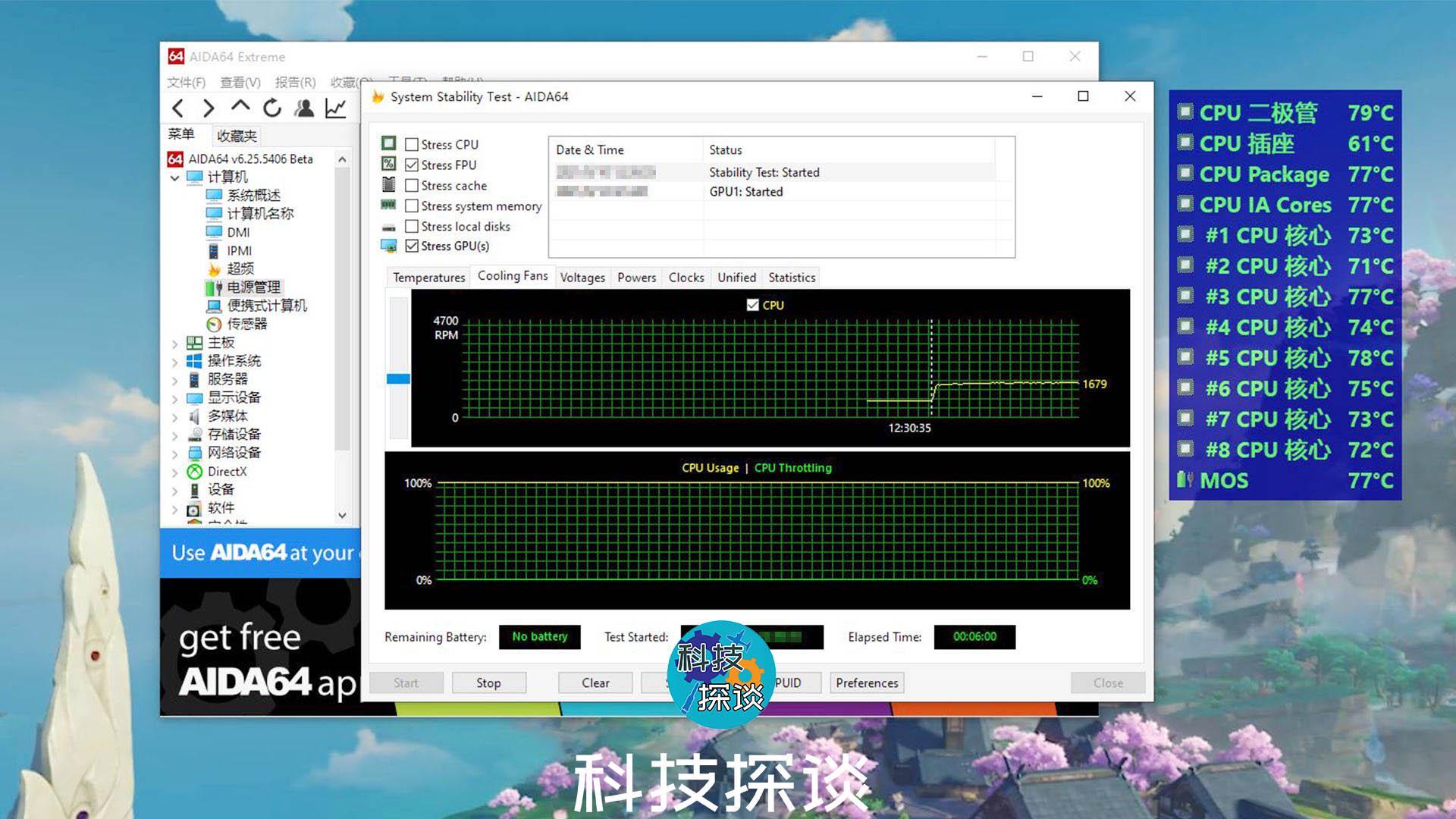The width and height of the screenshot is (1456, 819).
Task: Click the Preferences button
Action: (x=867, y=682)
